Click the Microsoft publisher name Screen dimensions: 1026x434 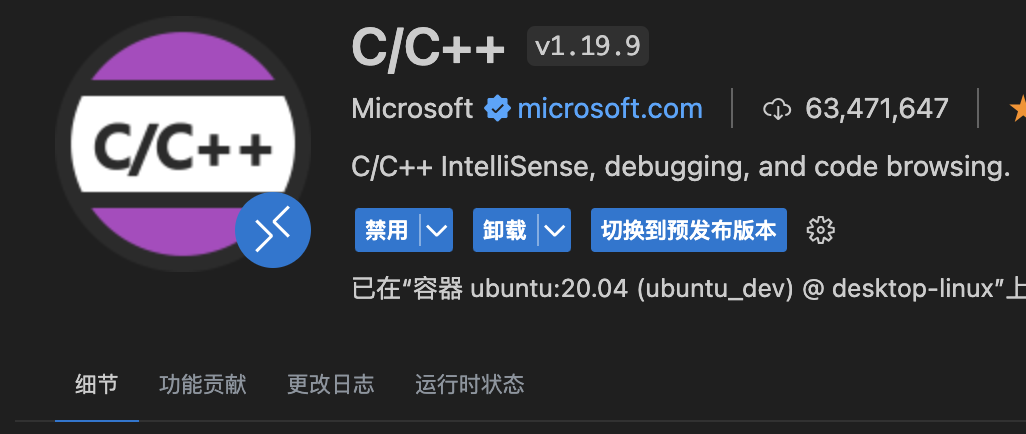click(412, 109)
